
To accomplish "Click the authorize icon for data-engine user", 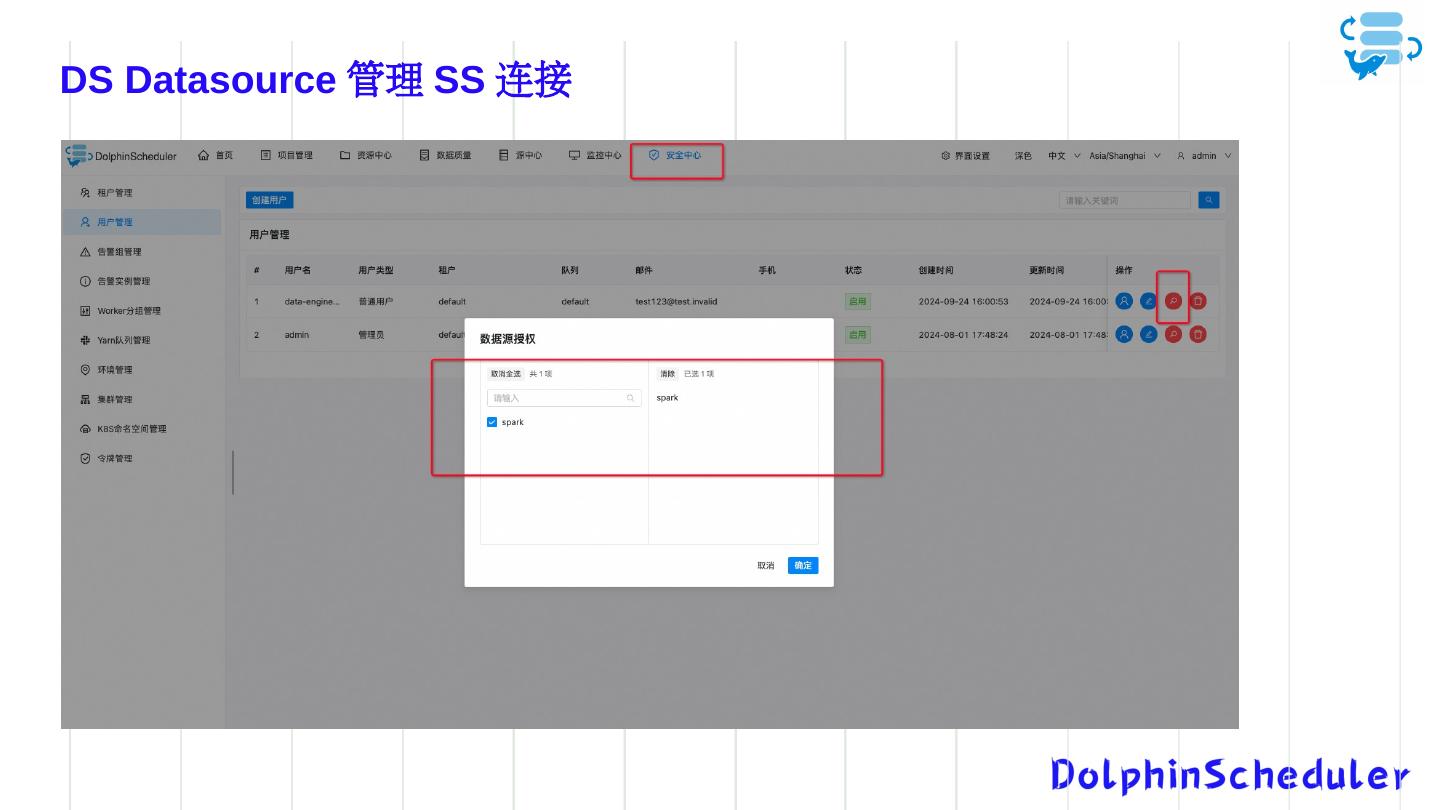I will click(x=1124, y=301).
